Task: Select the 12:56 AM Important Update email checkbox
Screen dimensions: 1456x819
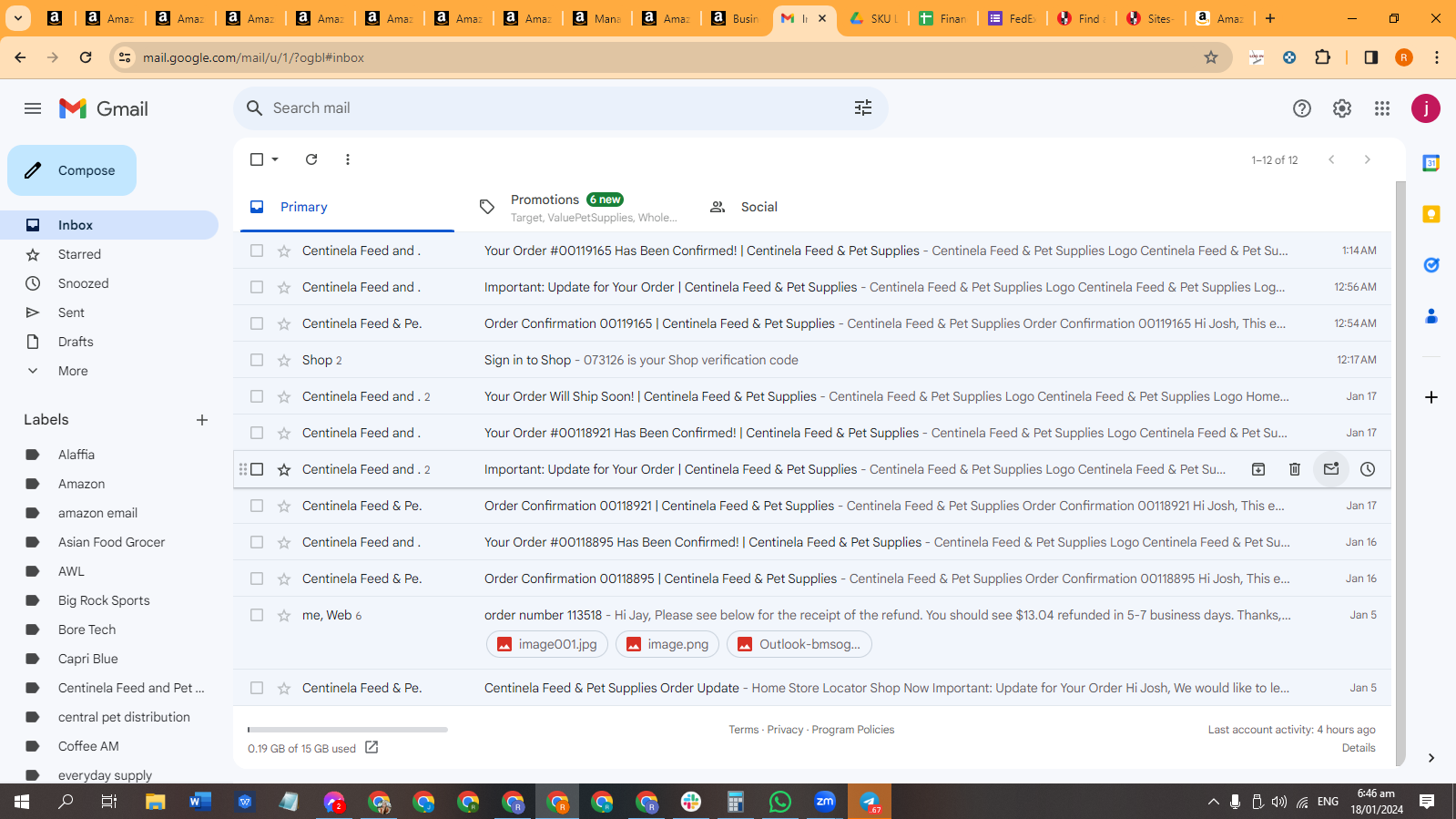Action: pyautogui.click(x=257, y=287)
